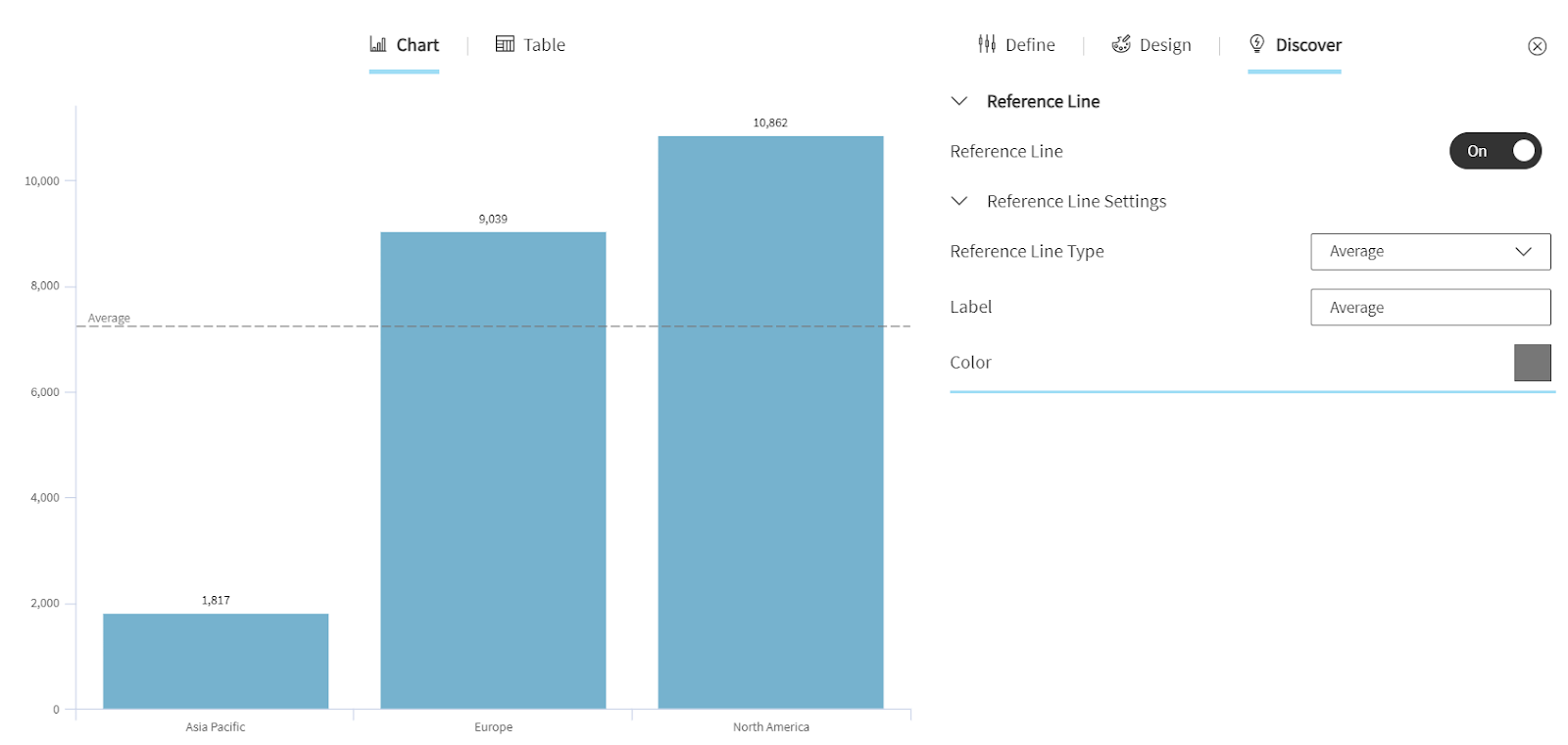The height and width of the screenshot is (745, 1568).
Task: Click the Reference Line section heading
Action: point(1043,101)
